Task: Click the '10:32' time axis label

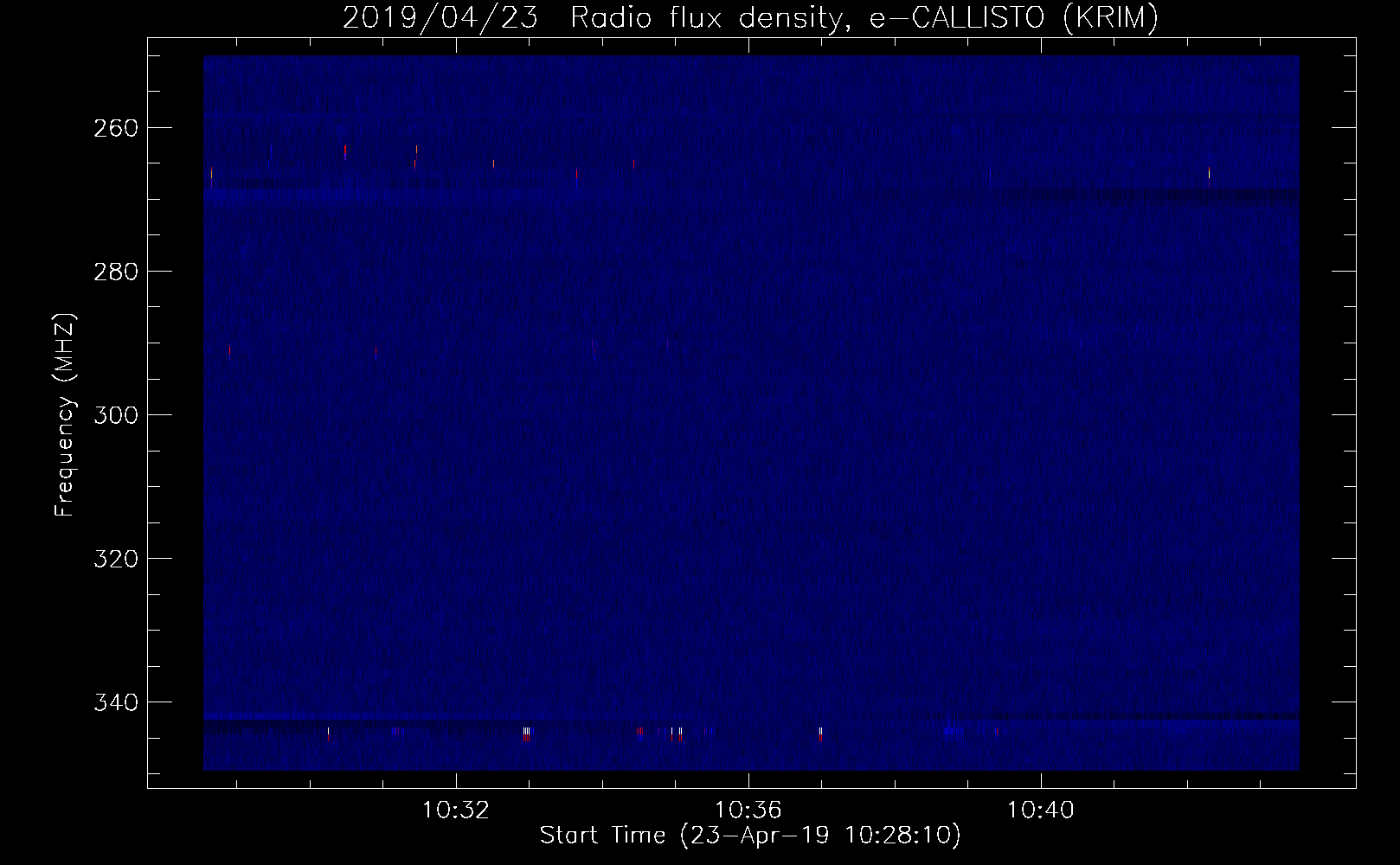Action: [x=455, y=811]
